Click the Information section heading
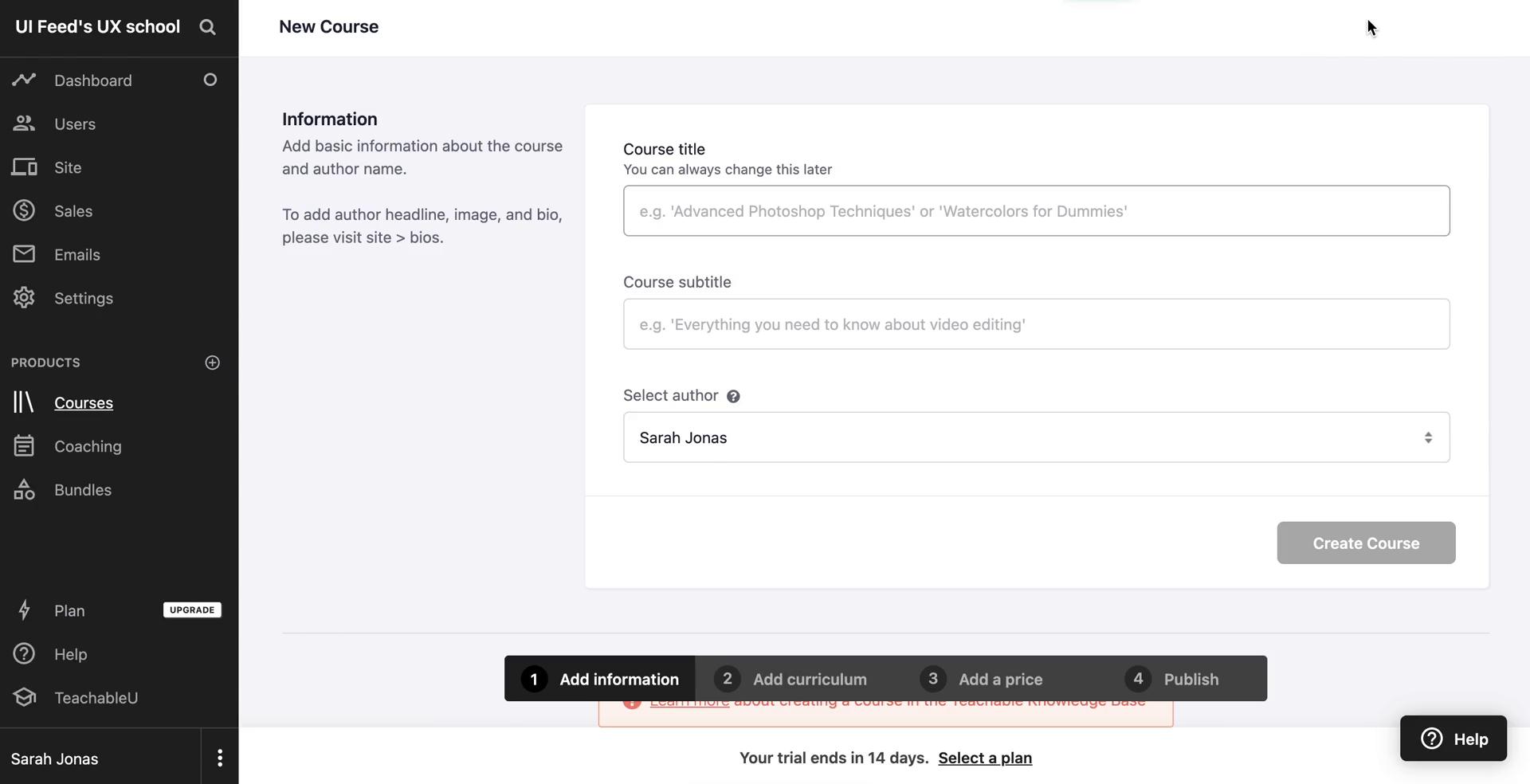 click(329, 120)
